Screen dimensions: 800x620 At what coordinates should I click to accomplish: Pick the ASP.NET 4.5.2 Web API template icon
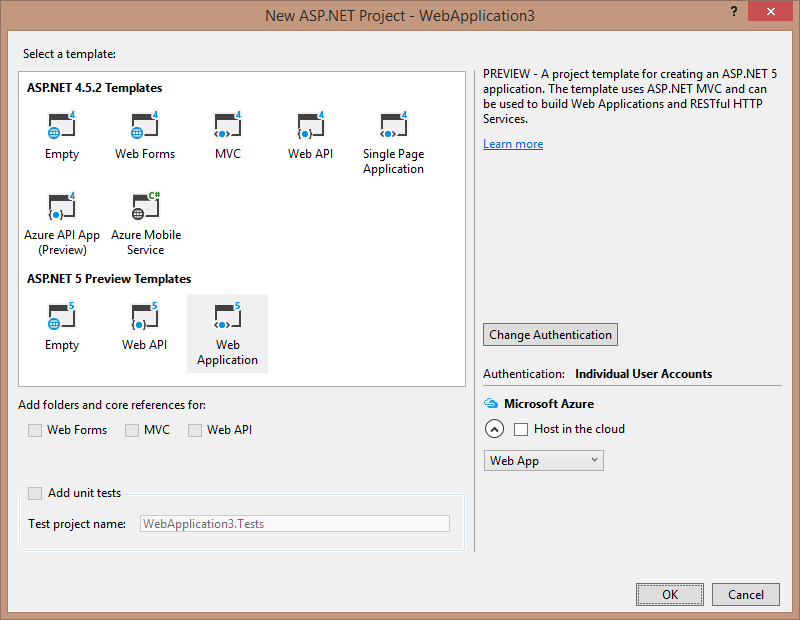point(311,125)
